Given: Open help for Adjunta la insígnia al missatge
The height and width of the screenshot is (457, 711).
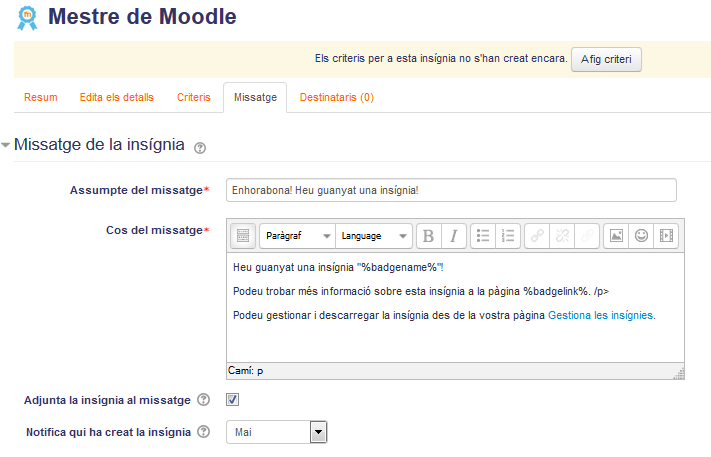Looking at the screenshot, I should pos(204,399).
